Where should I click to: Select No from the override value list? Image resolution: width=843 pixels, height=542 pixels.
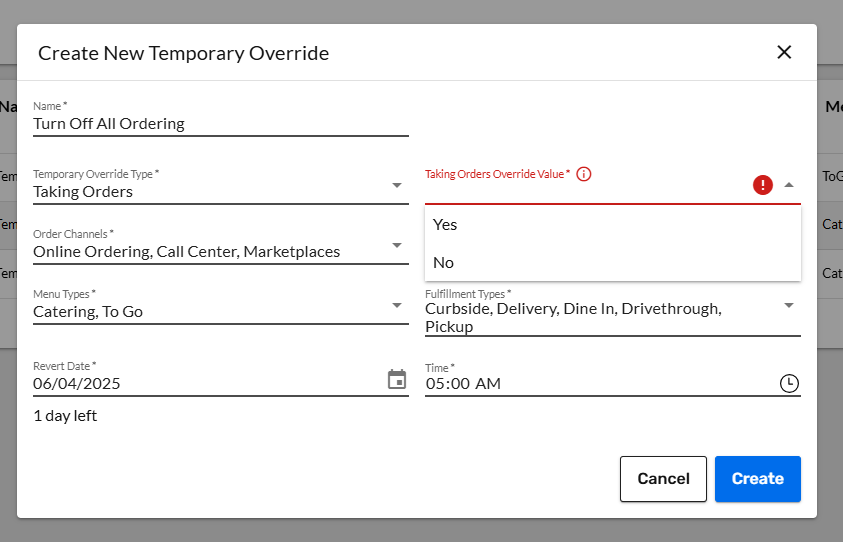click(613, 262)
